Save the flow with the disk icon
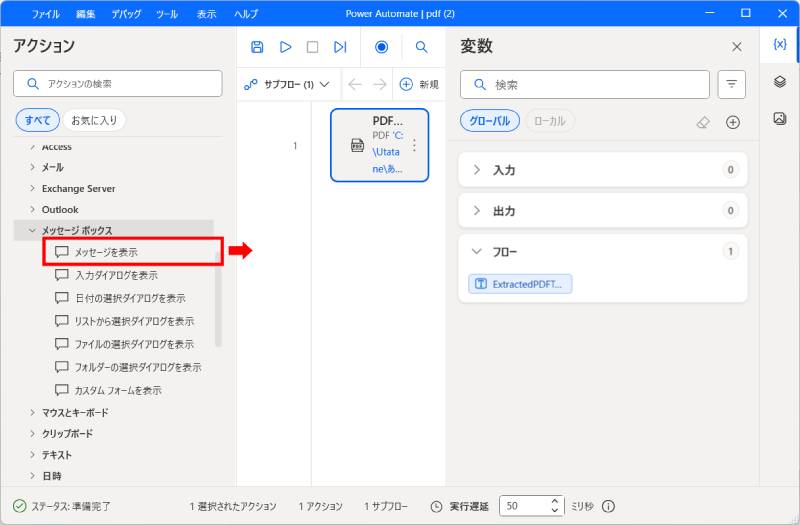Image resolution: width=800 pixels, height=525 pixels. pyautogui.click(x=257, y=47)
